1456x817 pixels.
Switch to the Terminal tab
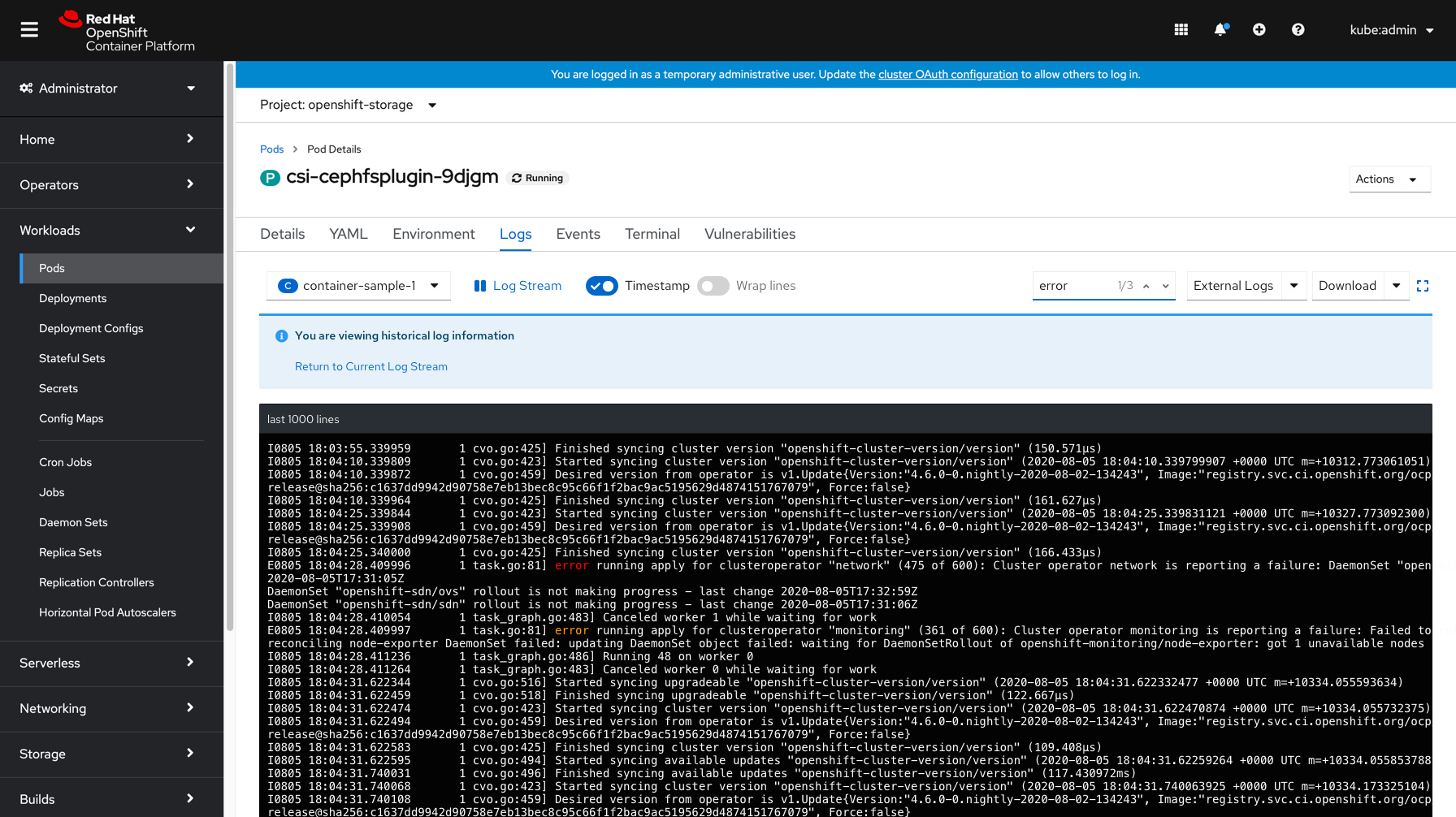652,234
